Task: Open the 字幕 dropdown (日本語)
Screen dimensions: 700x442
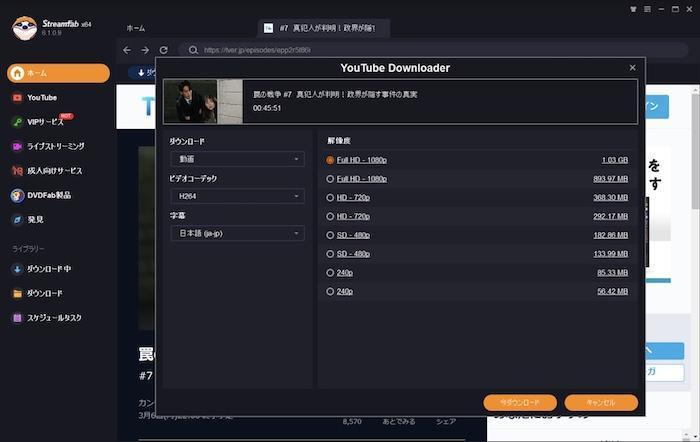Action: pyautogui.click(x=238, y=233)
